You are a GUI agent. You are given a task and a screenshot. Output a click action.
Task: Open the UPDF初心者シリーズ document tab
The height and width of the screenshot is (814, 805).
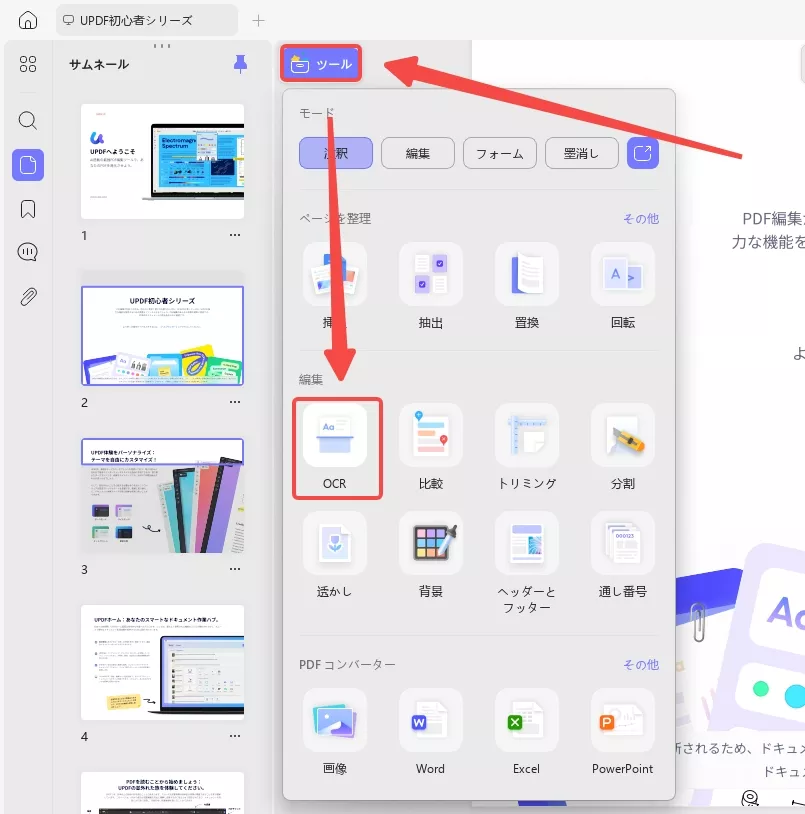(x=146, y=20)
